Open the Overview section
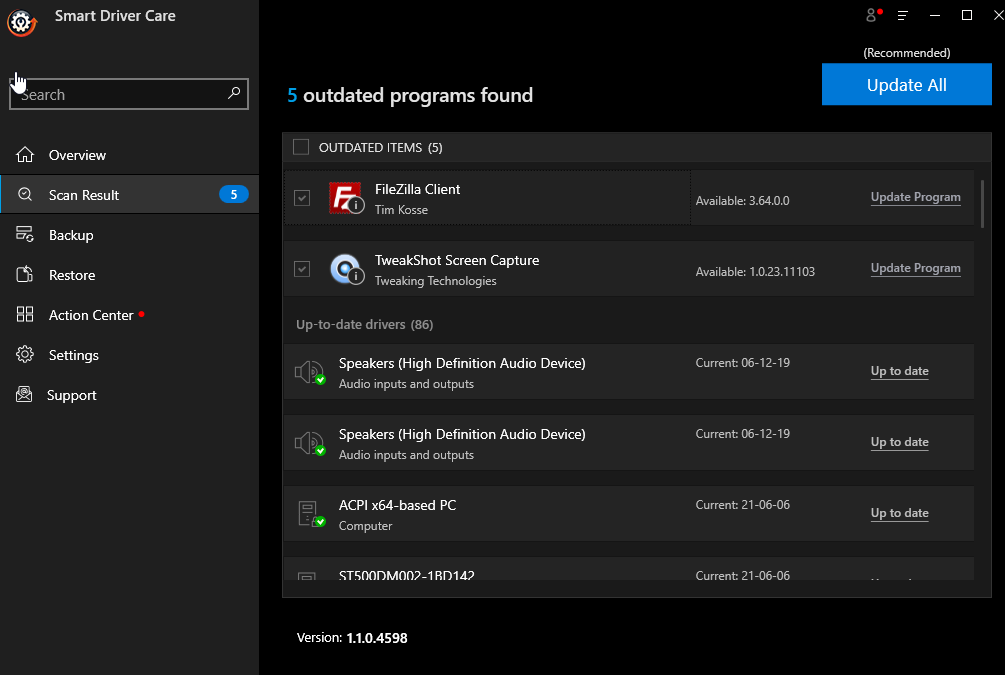1005x675 pixels. pyautogui.click(x=129, y=155)
